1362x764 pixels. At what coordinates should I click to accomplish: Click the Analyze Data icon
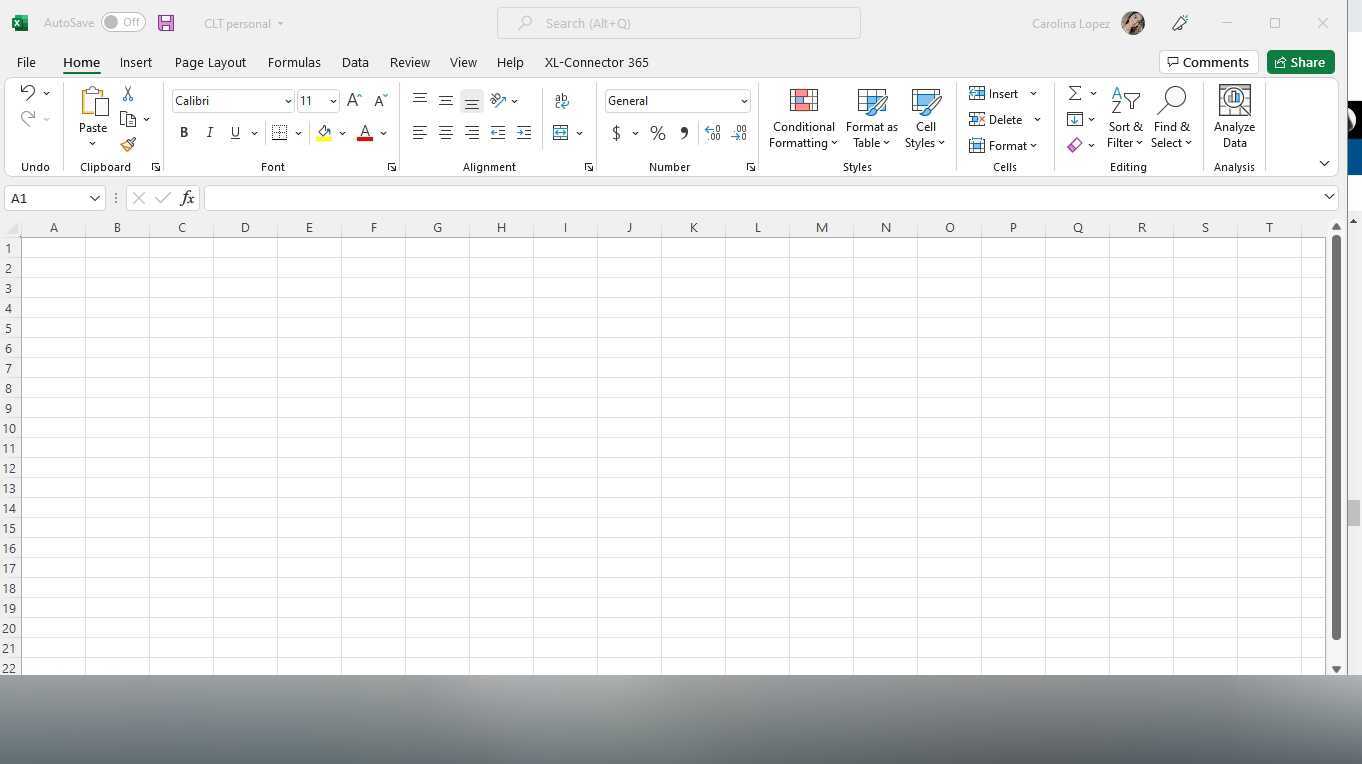(x=1234, y=119)
